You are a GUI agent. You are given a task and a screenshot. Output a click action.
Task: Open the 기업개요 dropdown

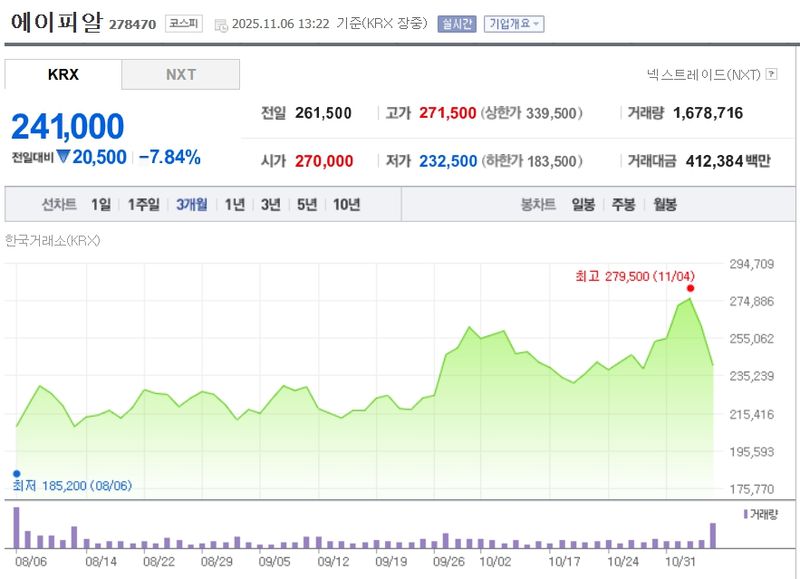click(514, 23)
